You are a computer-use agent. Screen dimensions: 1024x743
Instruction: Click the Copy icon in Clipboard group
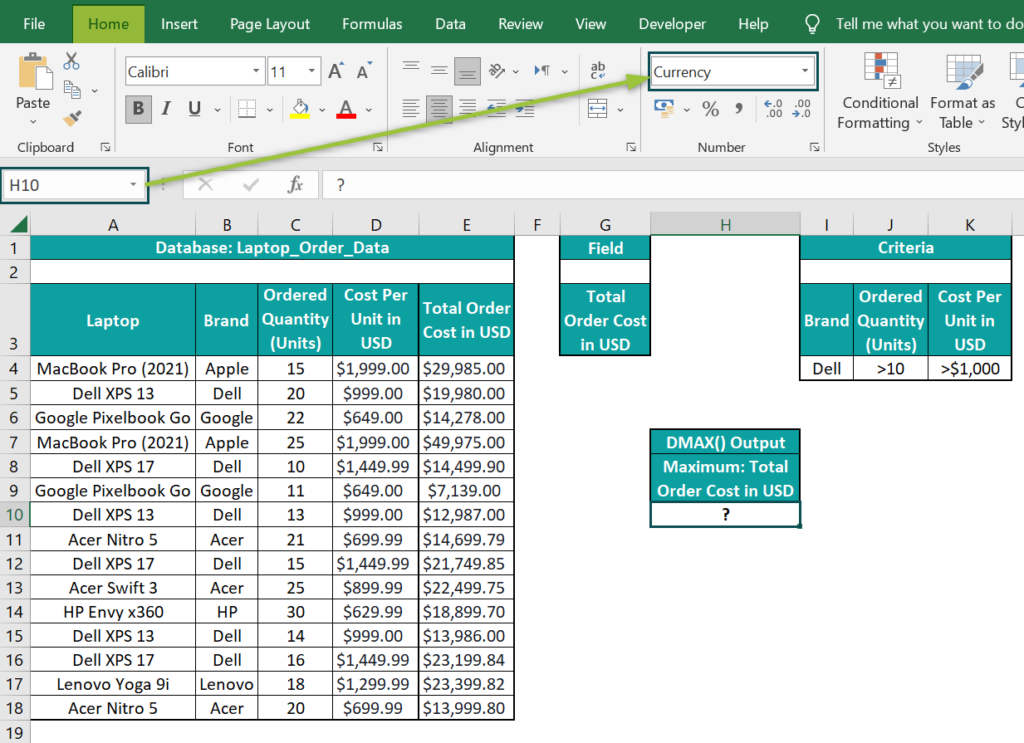(x=71, y=88)
